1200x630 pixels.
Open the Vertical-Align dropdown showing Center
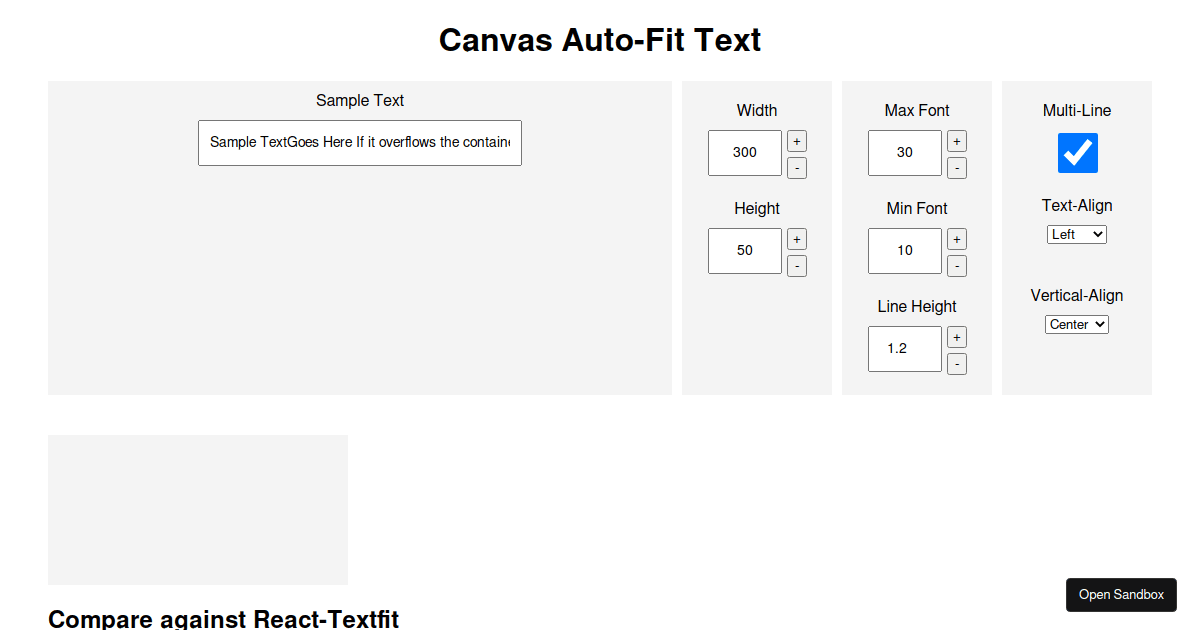tap(1076, 323)
